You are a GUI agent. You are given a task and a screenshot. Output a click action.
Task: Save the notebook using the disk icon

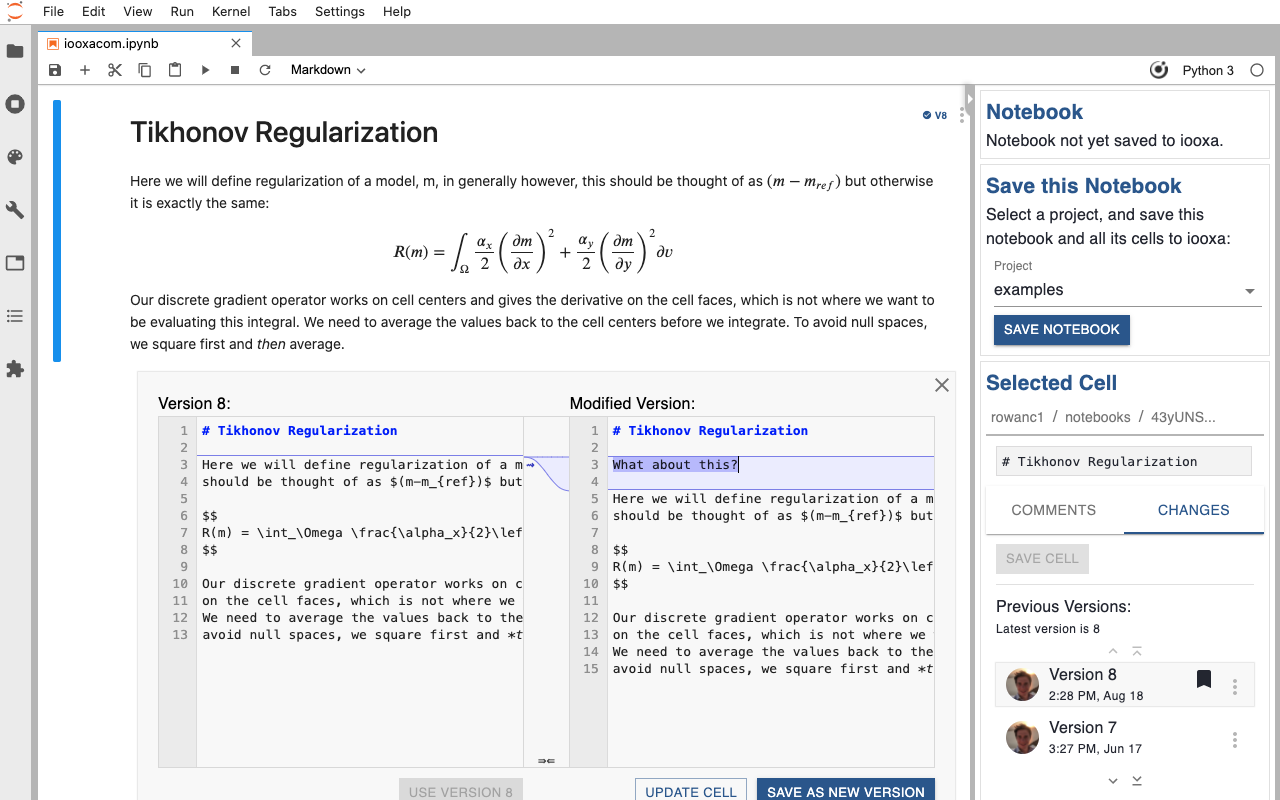click(x=54, y=70)
